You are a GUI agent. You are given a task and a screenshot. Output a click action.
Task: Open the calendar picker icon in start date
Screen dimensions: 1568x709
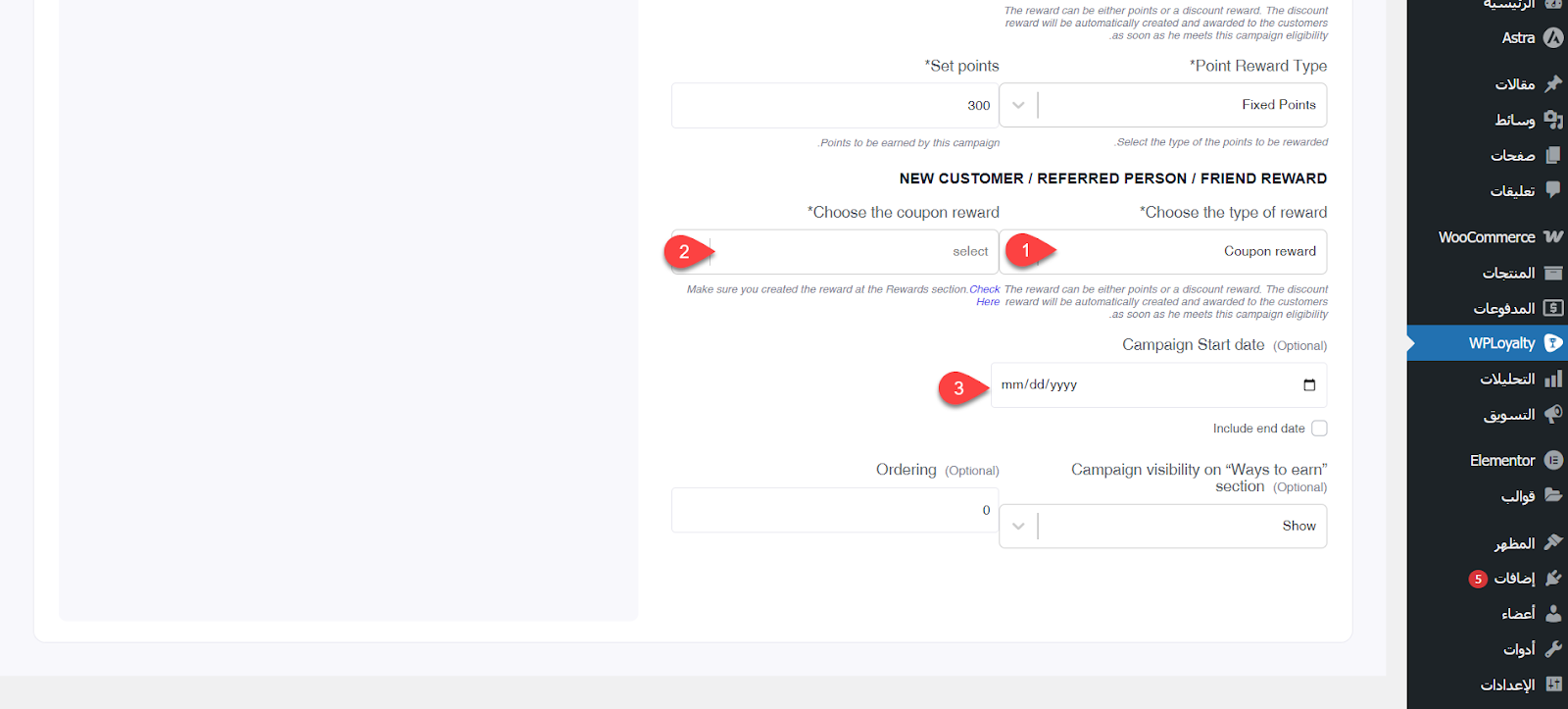(x=1309, y=384)
